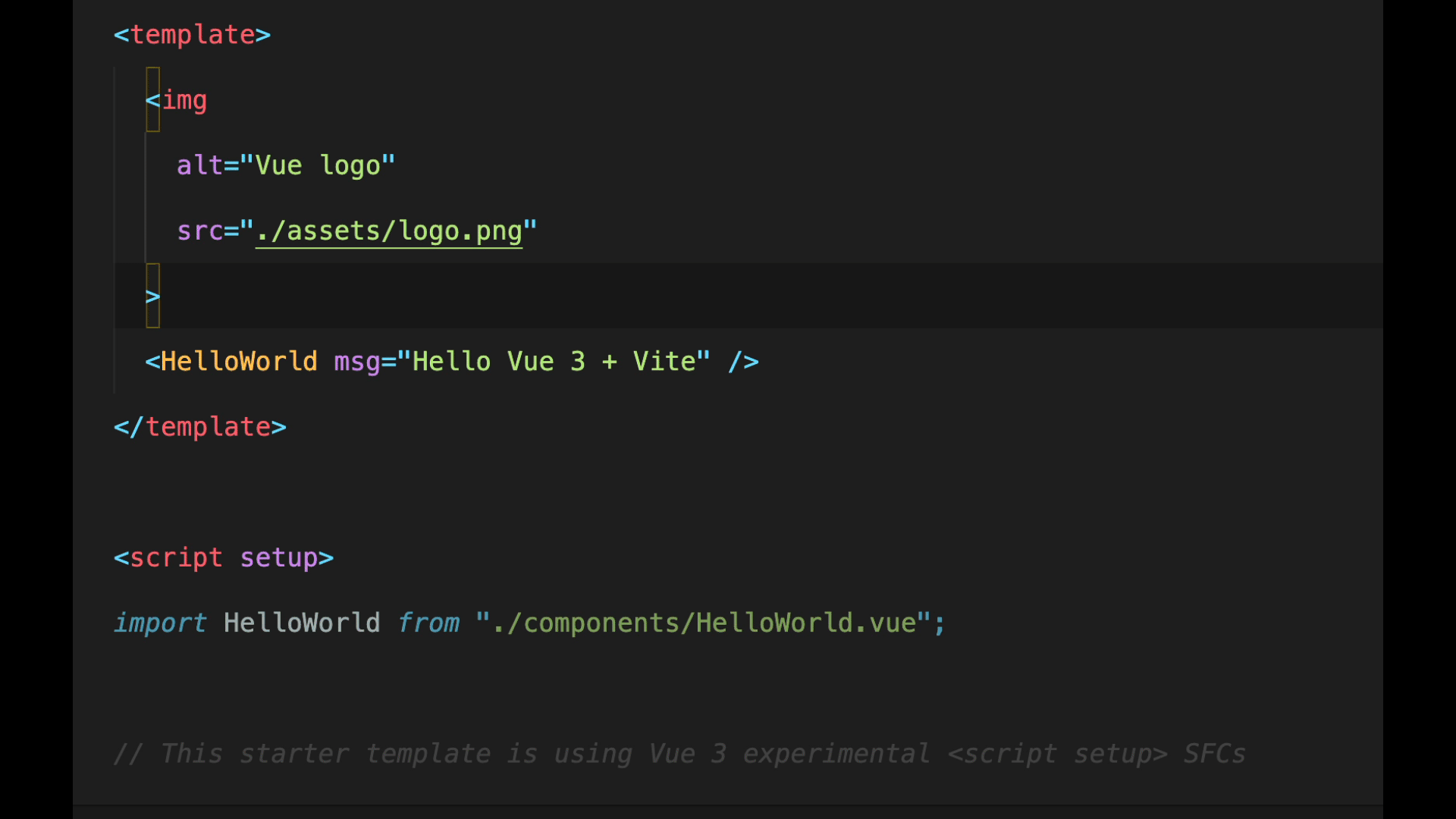Image resolution: width=1456 pixels, height=819 pixels.
Task: Click the HelloWorld identifier in import statement
Action: coord(302,623)
